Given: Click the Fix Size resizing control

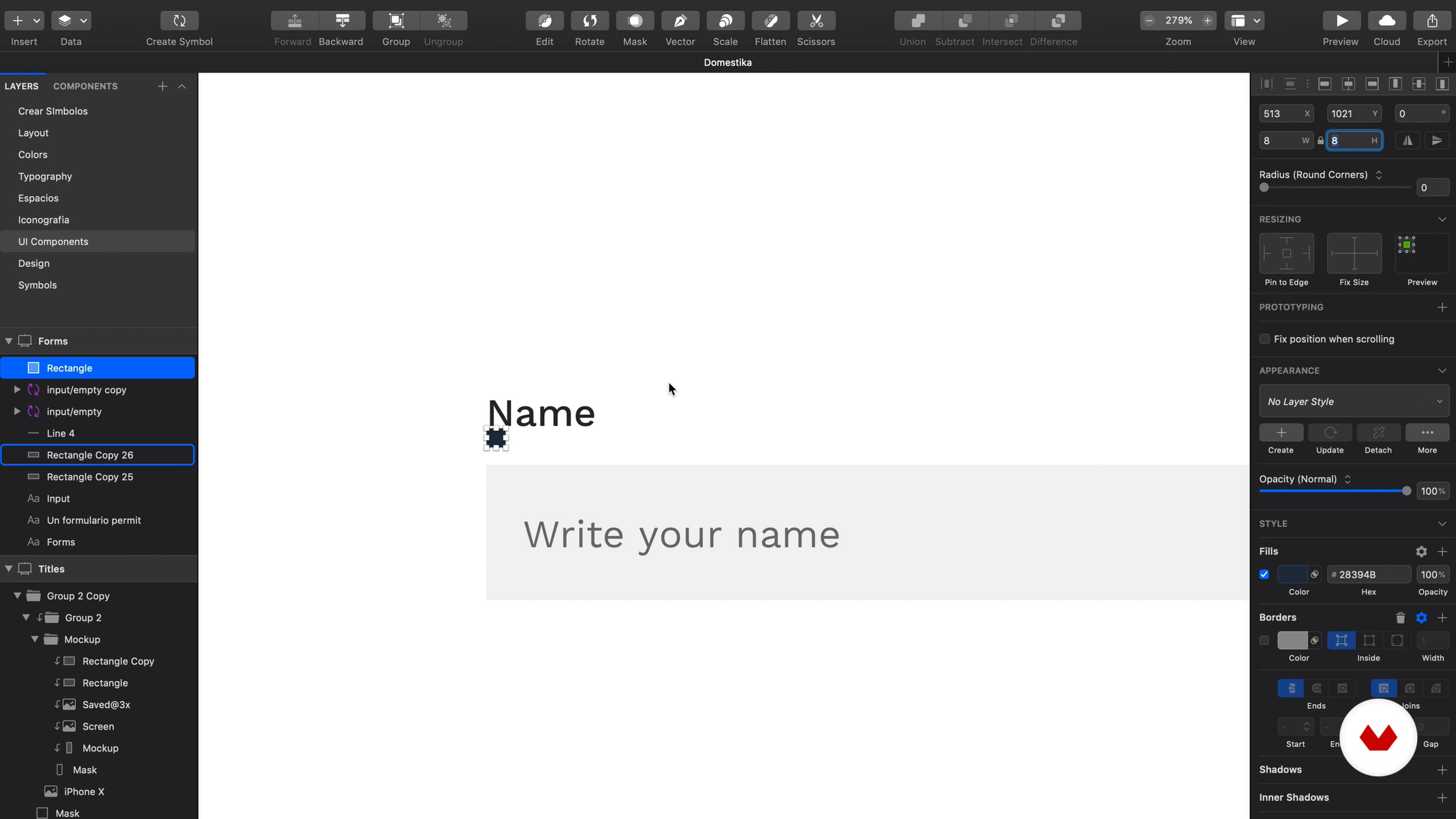Looking at the screenshot, I should [1354, 254].
